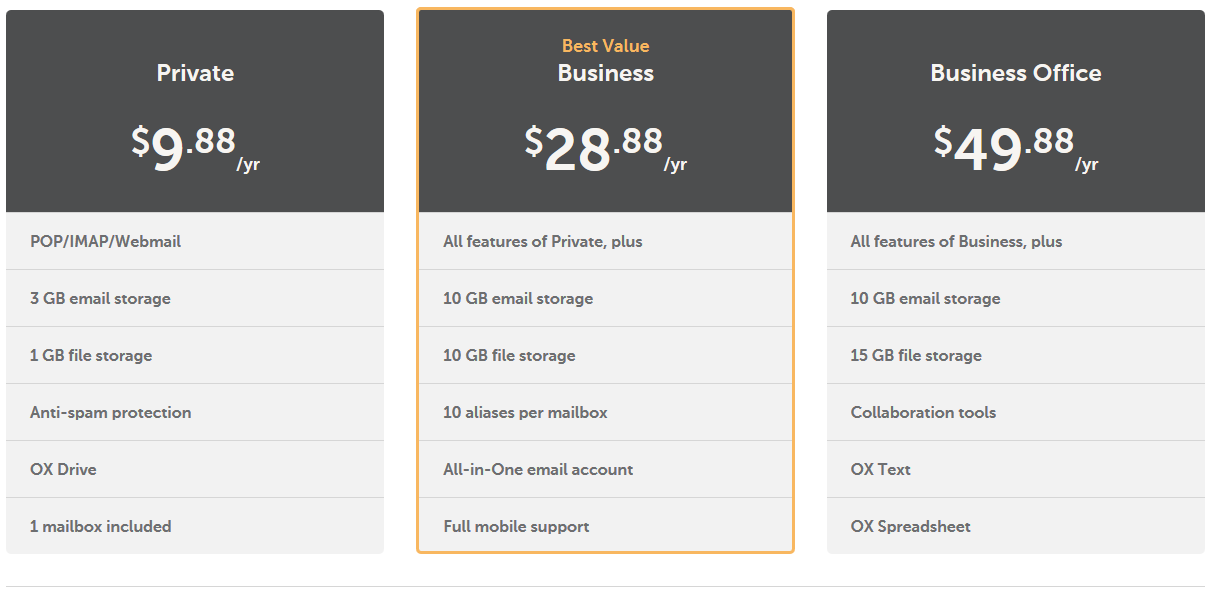Click the OX Spreadsheet feature
The height and width of the screenshot is (606, 1216).
(x=1016, y=526)
